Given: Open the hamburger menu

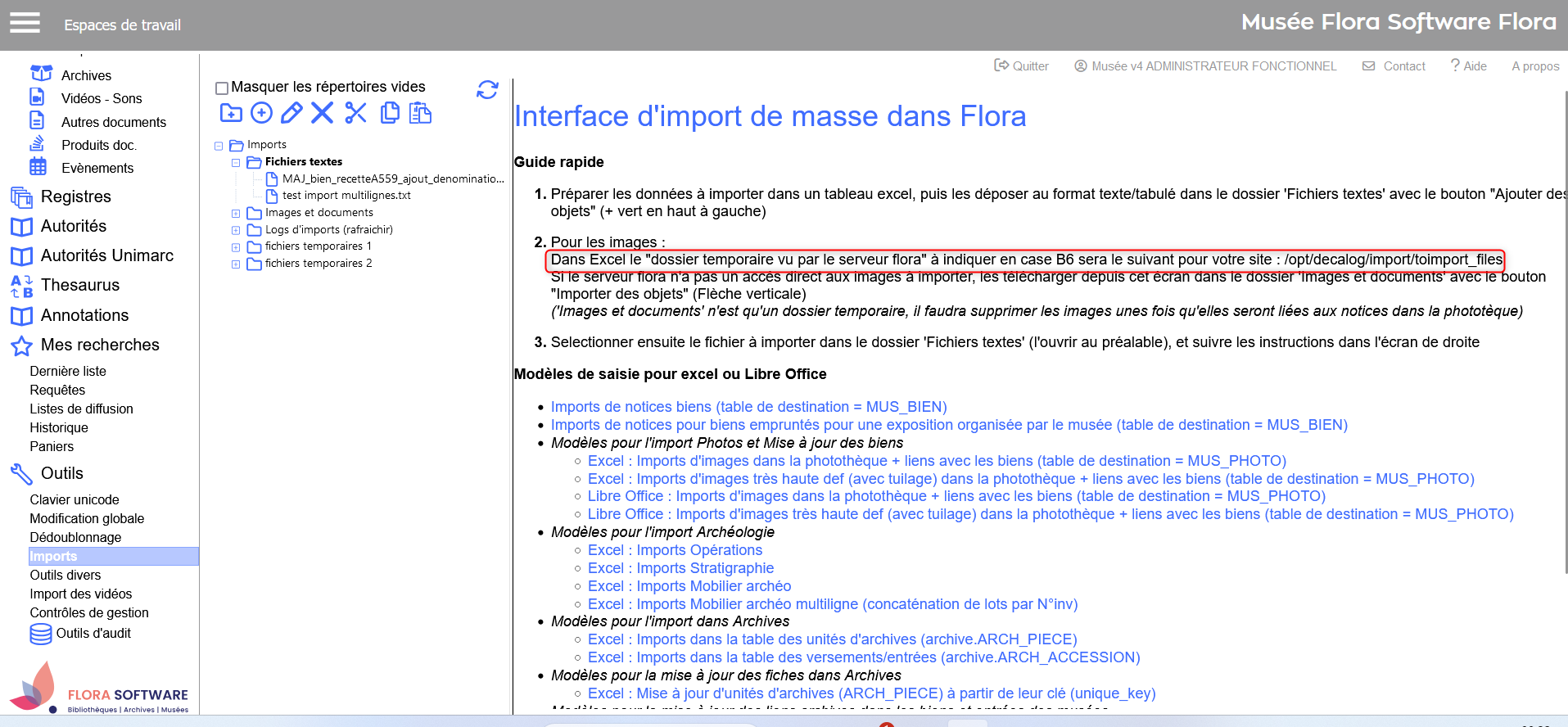Looking at the screenshot, I should tap(25, 23).
